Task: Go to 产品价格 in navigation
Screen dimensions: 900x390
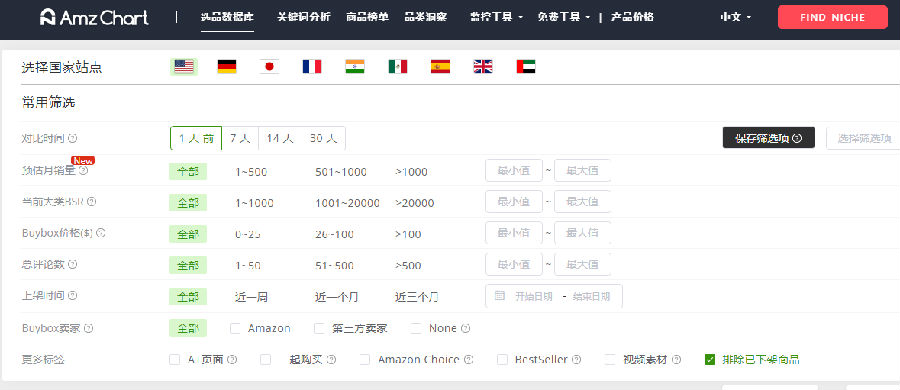Action: pyautogui.click(x=632, y=17)
